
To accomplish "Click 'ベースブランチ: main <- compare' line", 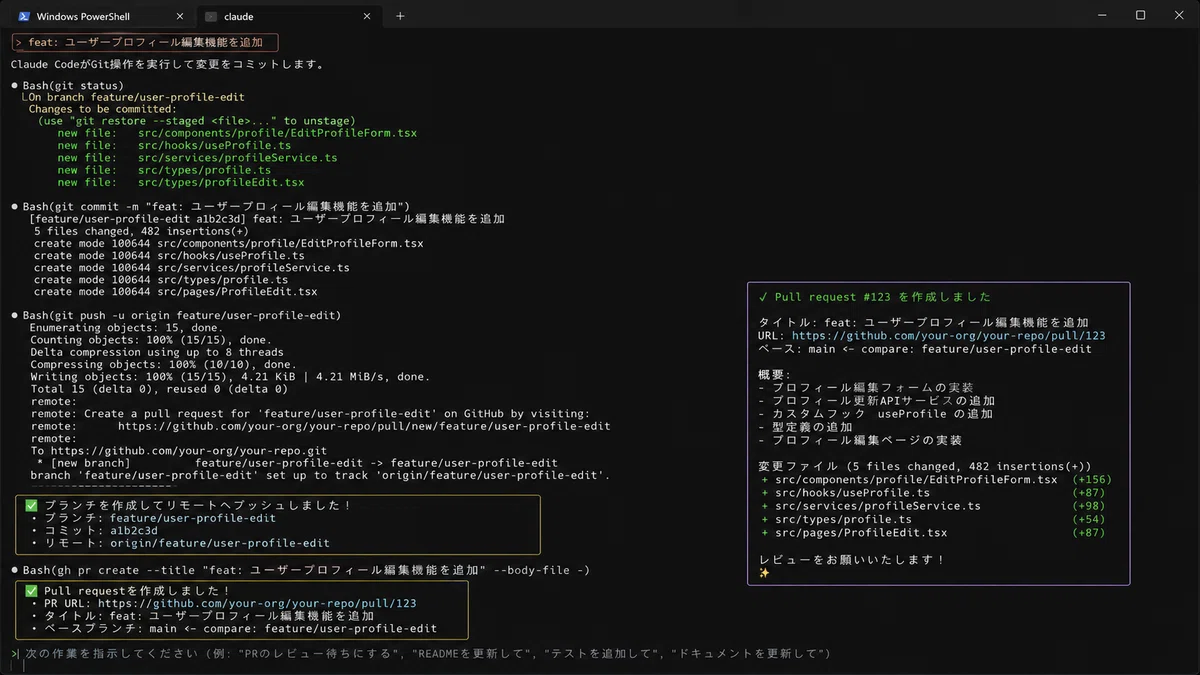I will click(234, 629).
